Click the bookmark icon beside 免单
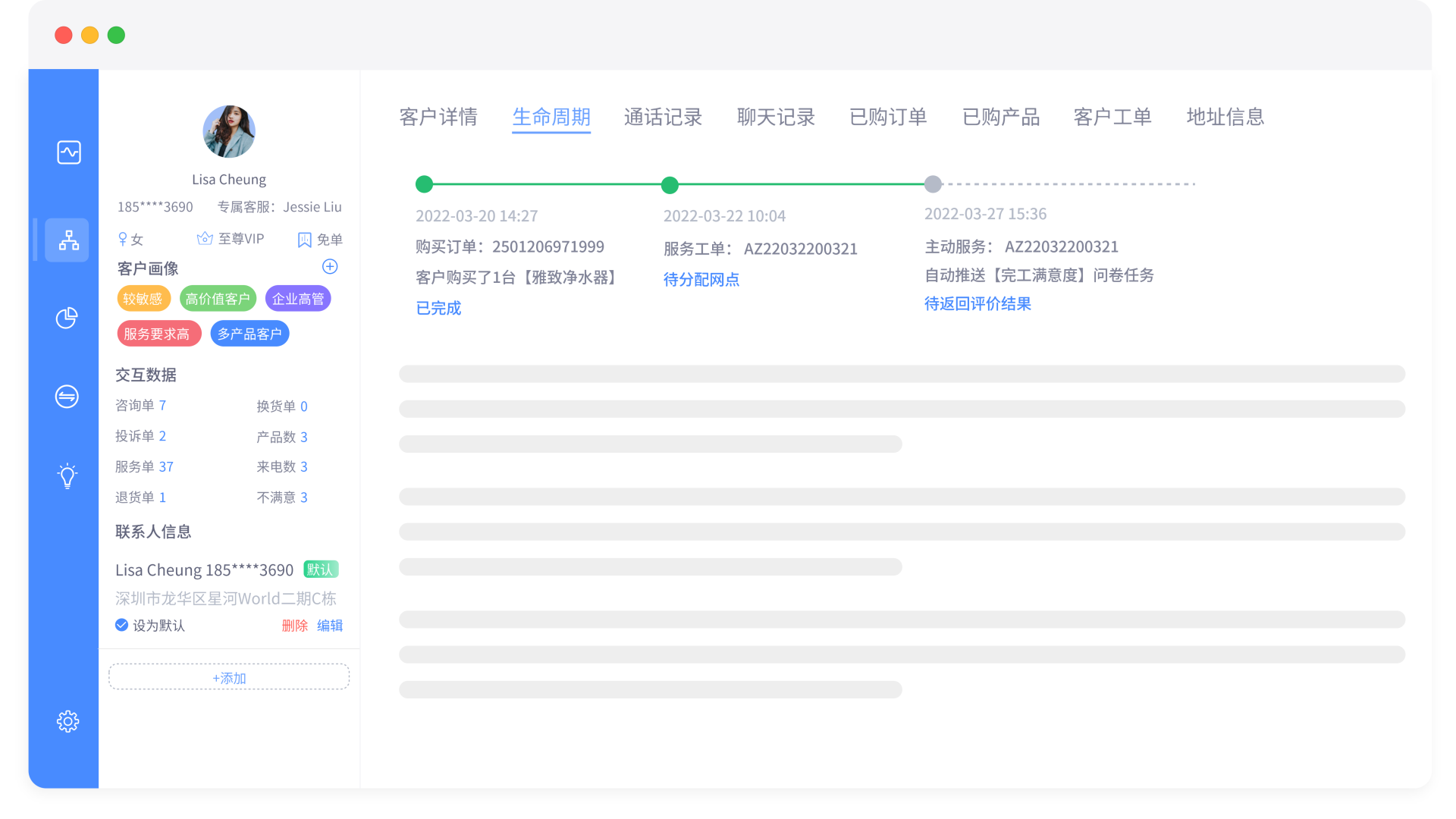Viewport: 1456px width, 819px height. click(x=304, y=240)
